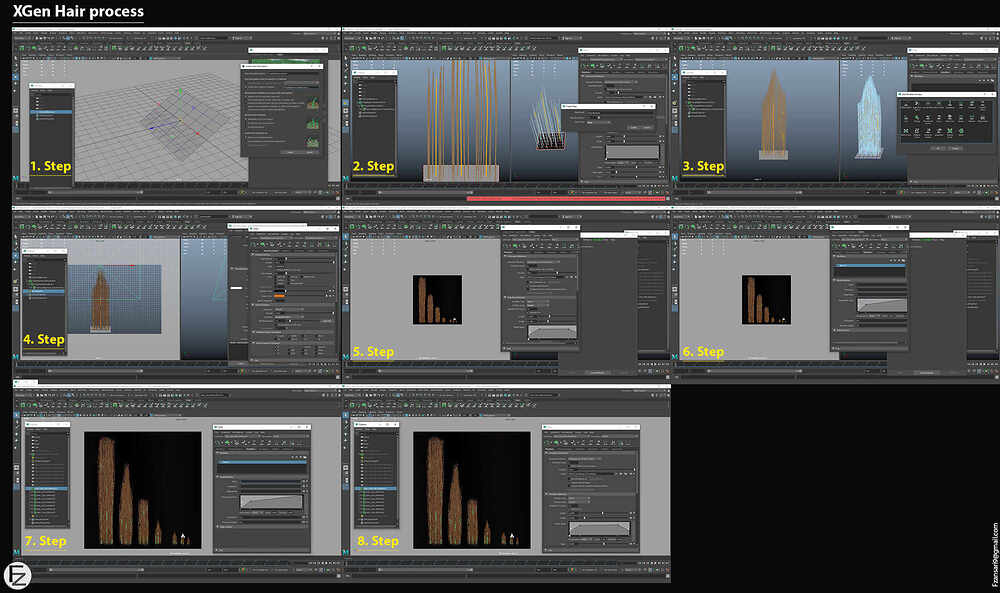Click Cancel button in Create XGen Description dialog
Viewport: 1000px width, 593px height.
311,152
